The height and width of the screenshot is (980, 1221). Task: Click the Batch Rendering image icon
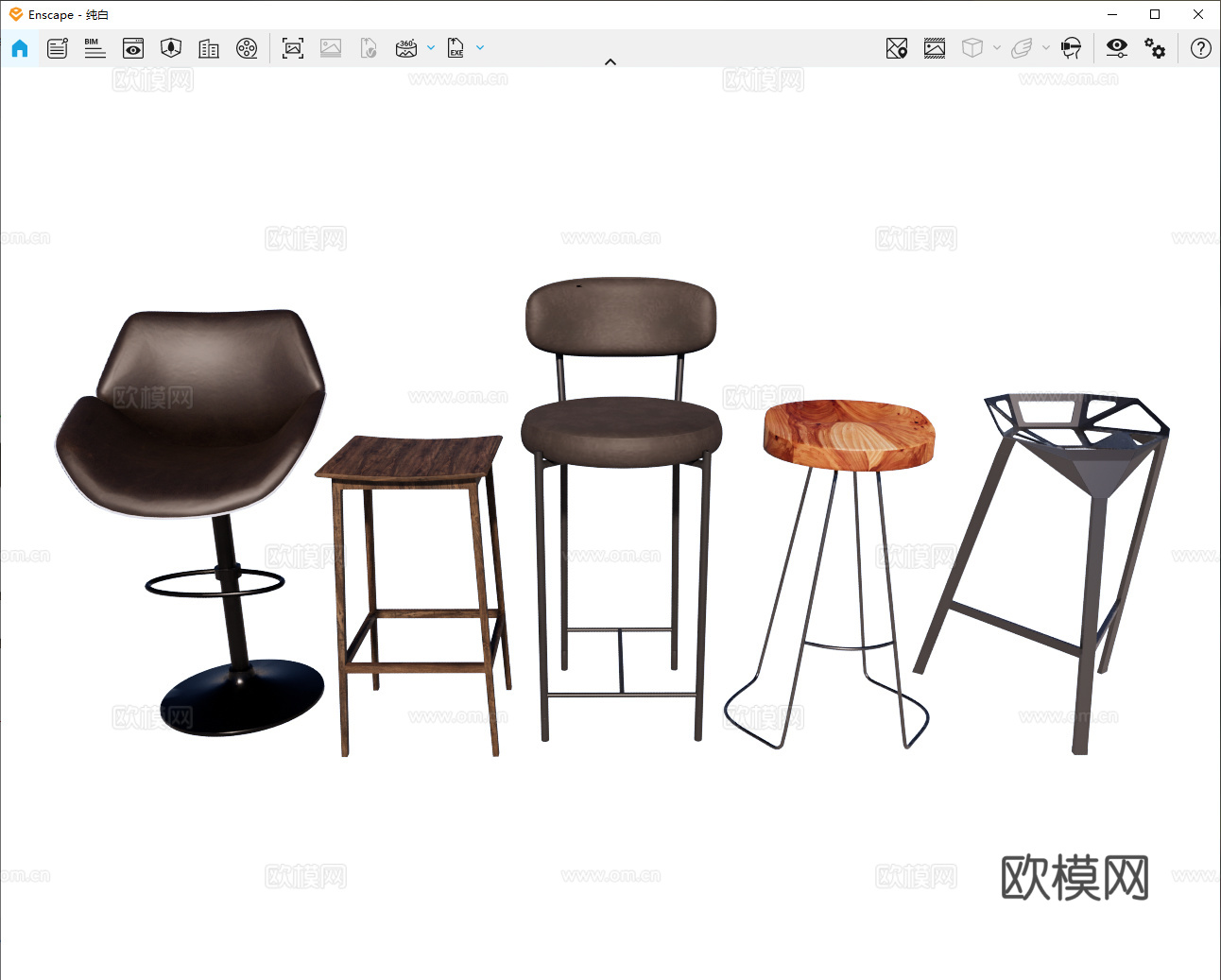pos(331,48)
